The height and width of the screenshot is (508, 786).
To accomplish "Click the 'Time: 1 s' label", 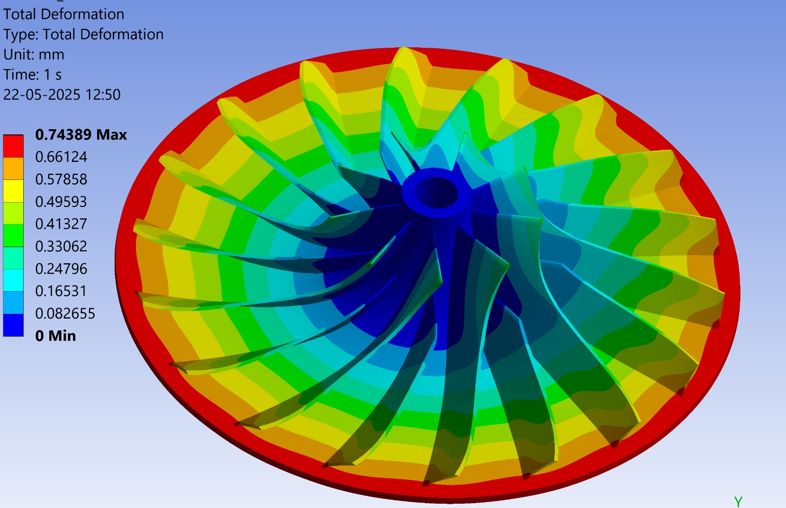I will pos(33,74).
